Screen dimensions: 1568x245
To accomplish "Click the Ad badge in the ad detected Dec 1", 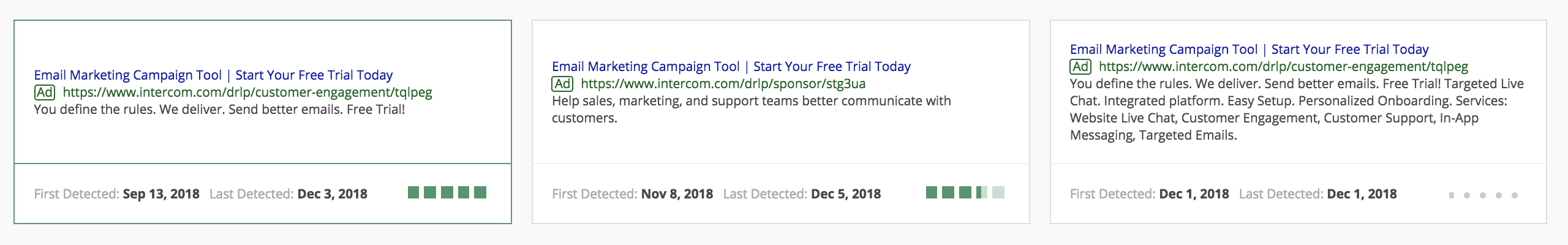I will point(1080,67).
